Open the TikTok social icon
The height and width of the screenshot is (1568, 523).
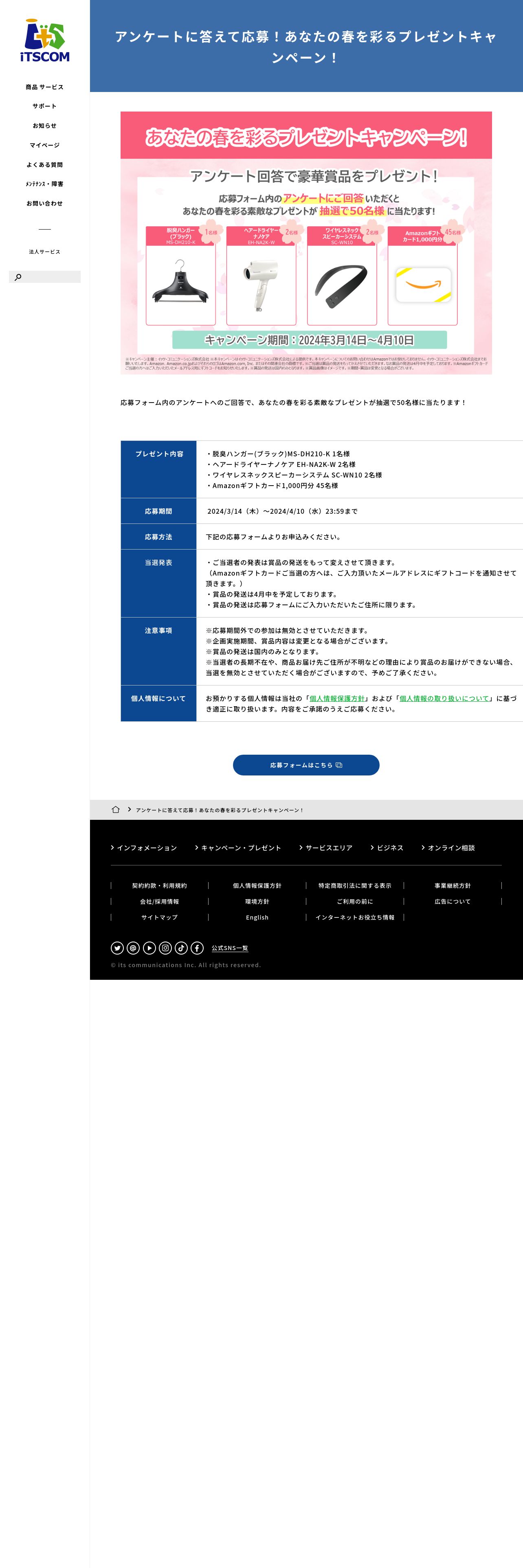[x=181, y=948]
